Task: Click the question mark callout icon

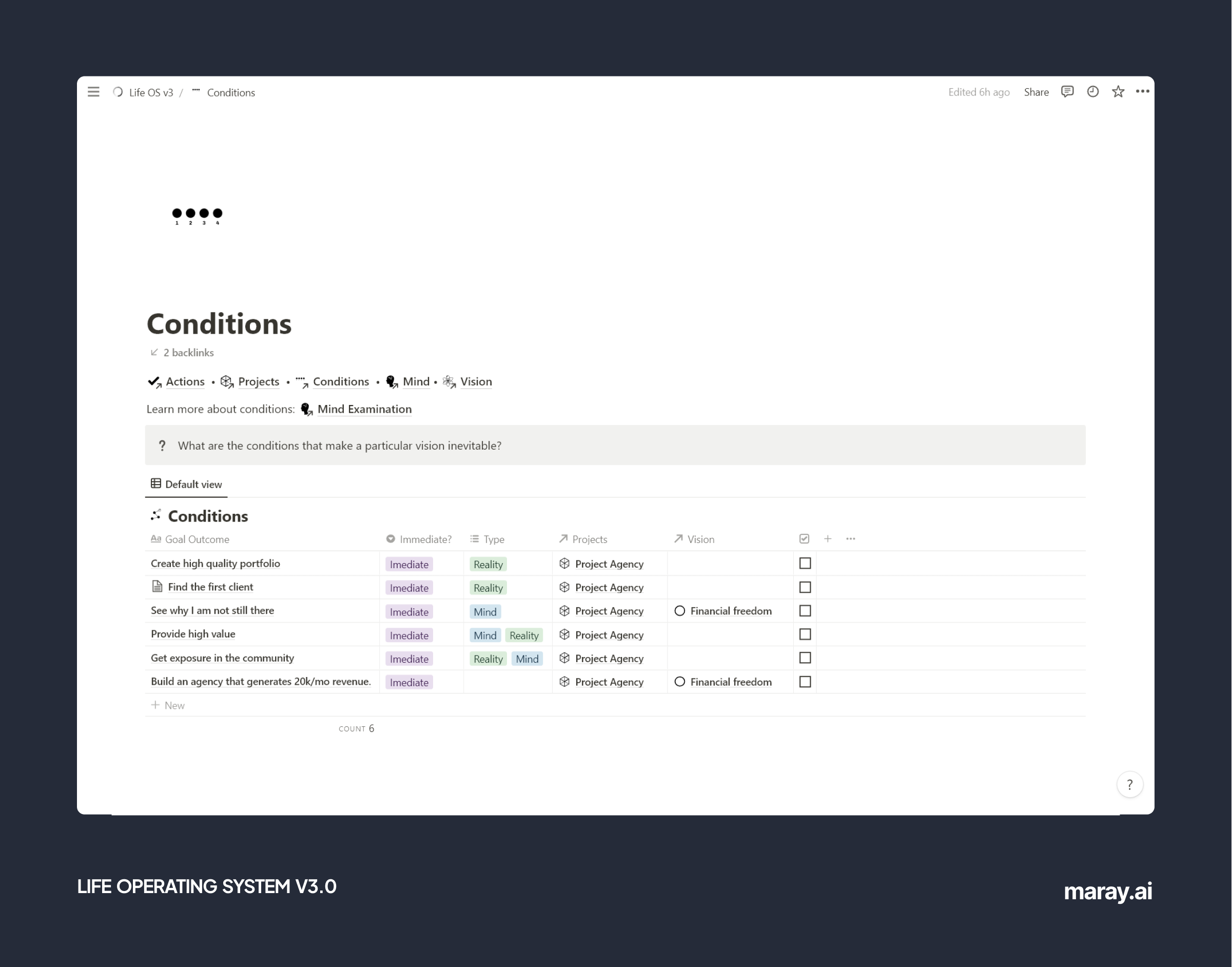Action: [x=162, y=446]
